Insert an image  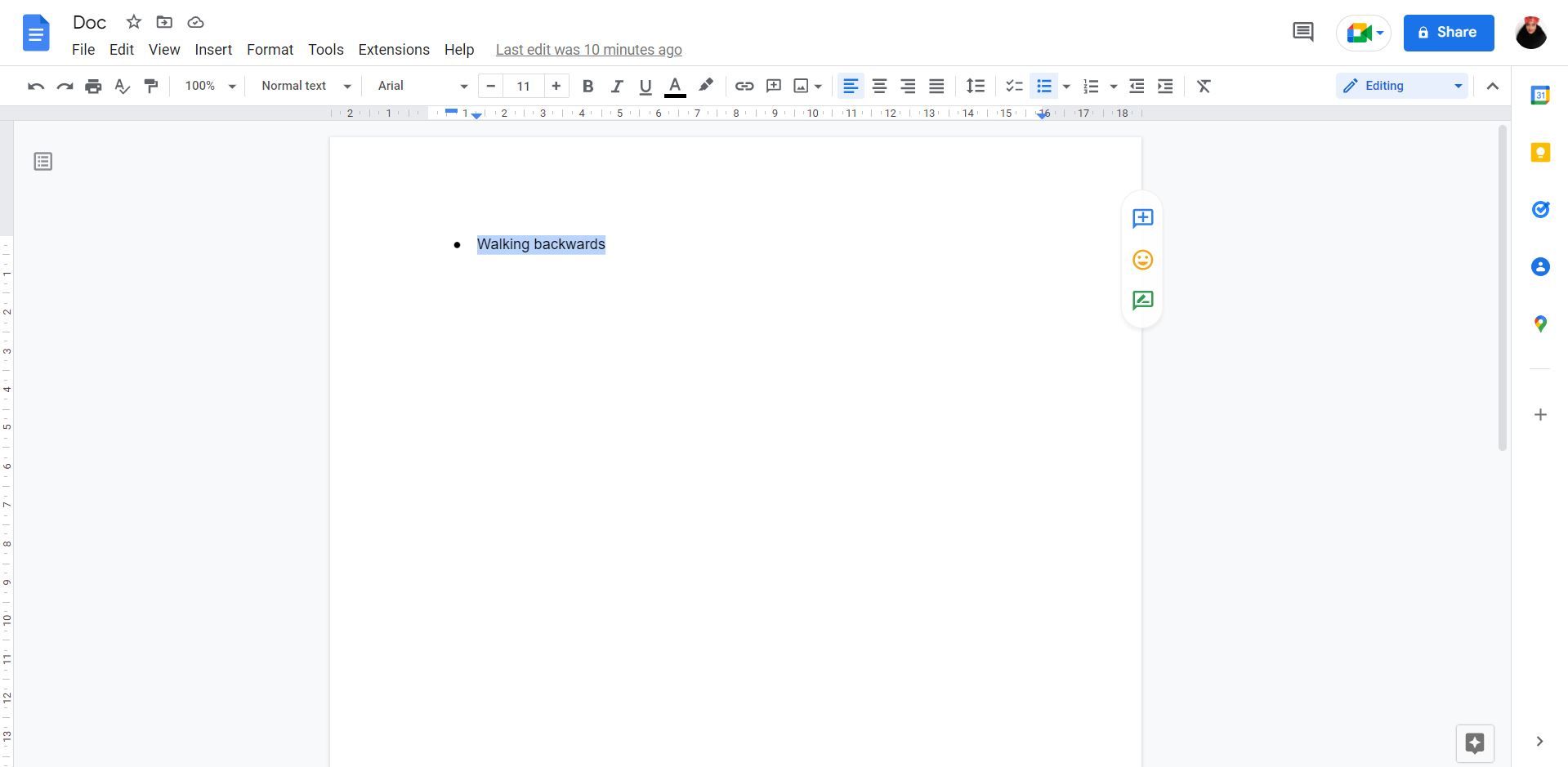tap(802, 86)
